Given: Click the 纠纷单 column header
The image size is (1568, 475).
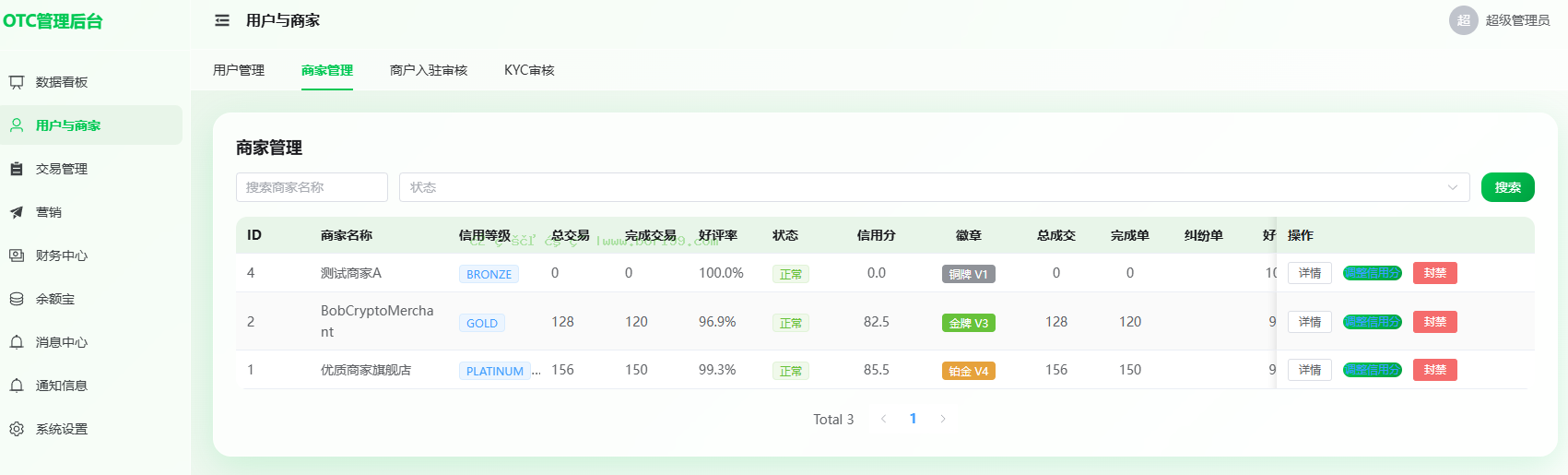Looking at the screenshot, I should click(1204, 235).
